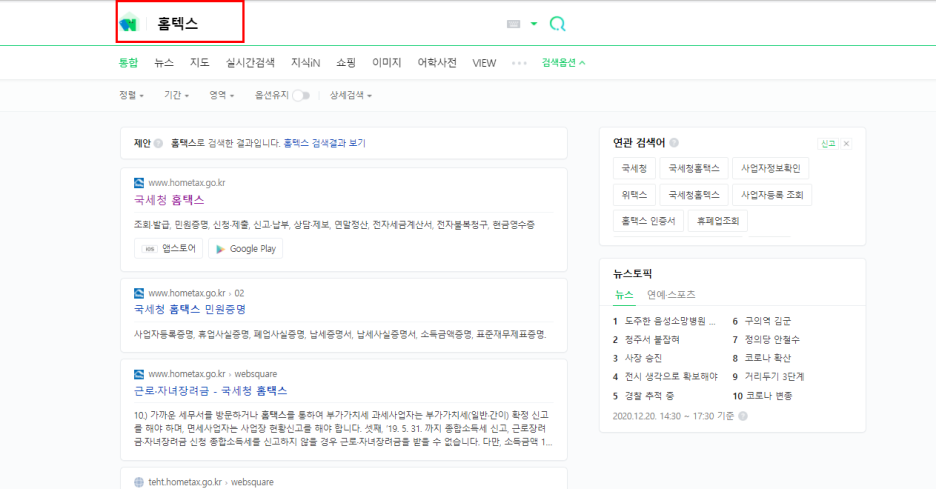The width and height of the screenshot is (936, 489).
Task: Click the teht.hometax.go.kr result URL
Action: [185, 482]
